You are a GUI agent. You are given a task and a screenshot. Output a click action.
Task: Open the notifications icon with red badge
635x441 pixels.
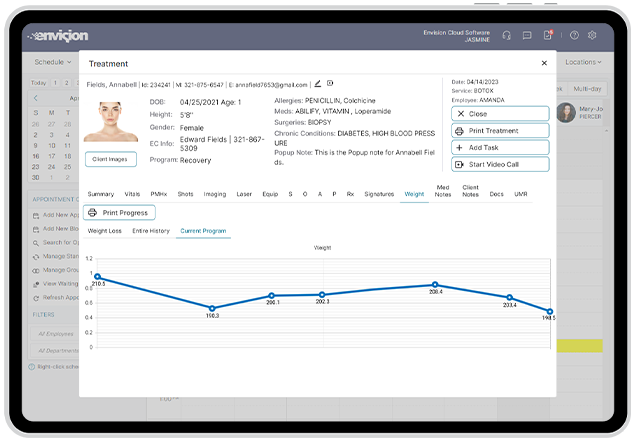[x=548, y=35]
